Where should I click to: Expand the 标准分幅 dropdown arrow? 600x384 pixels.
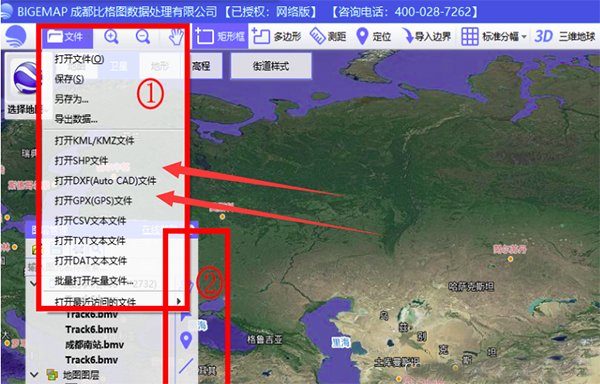coord(524,37)
